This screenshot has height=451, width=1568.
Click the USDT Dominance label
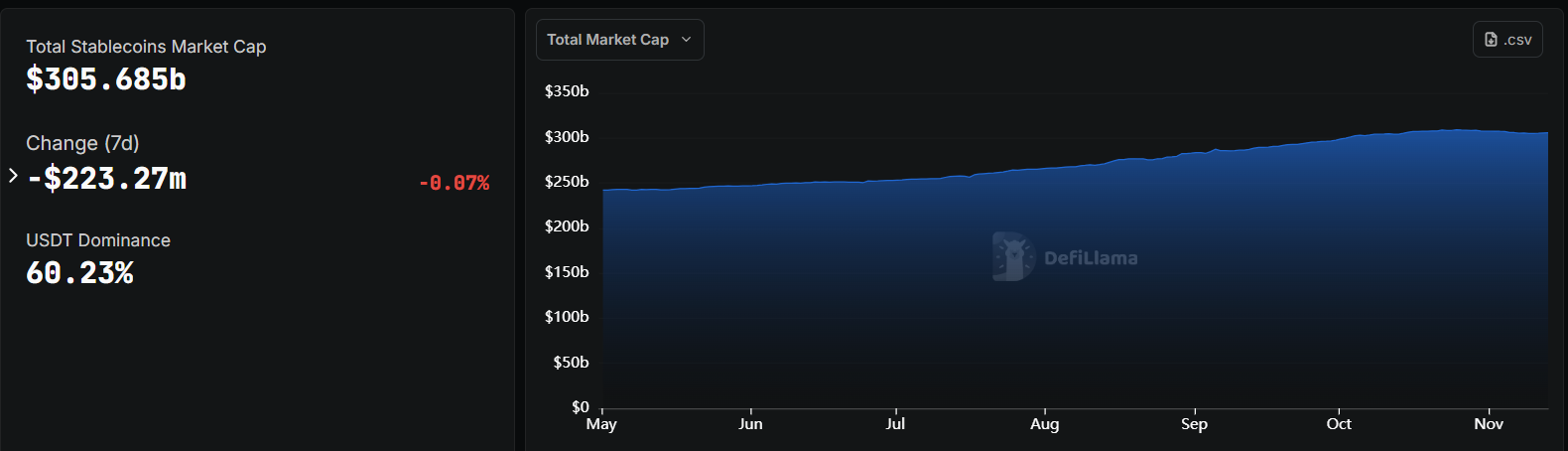click(98, 240)
